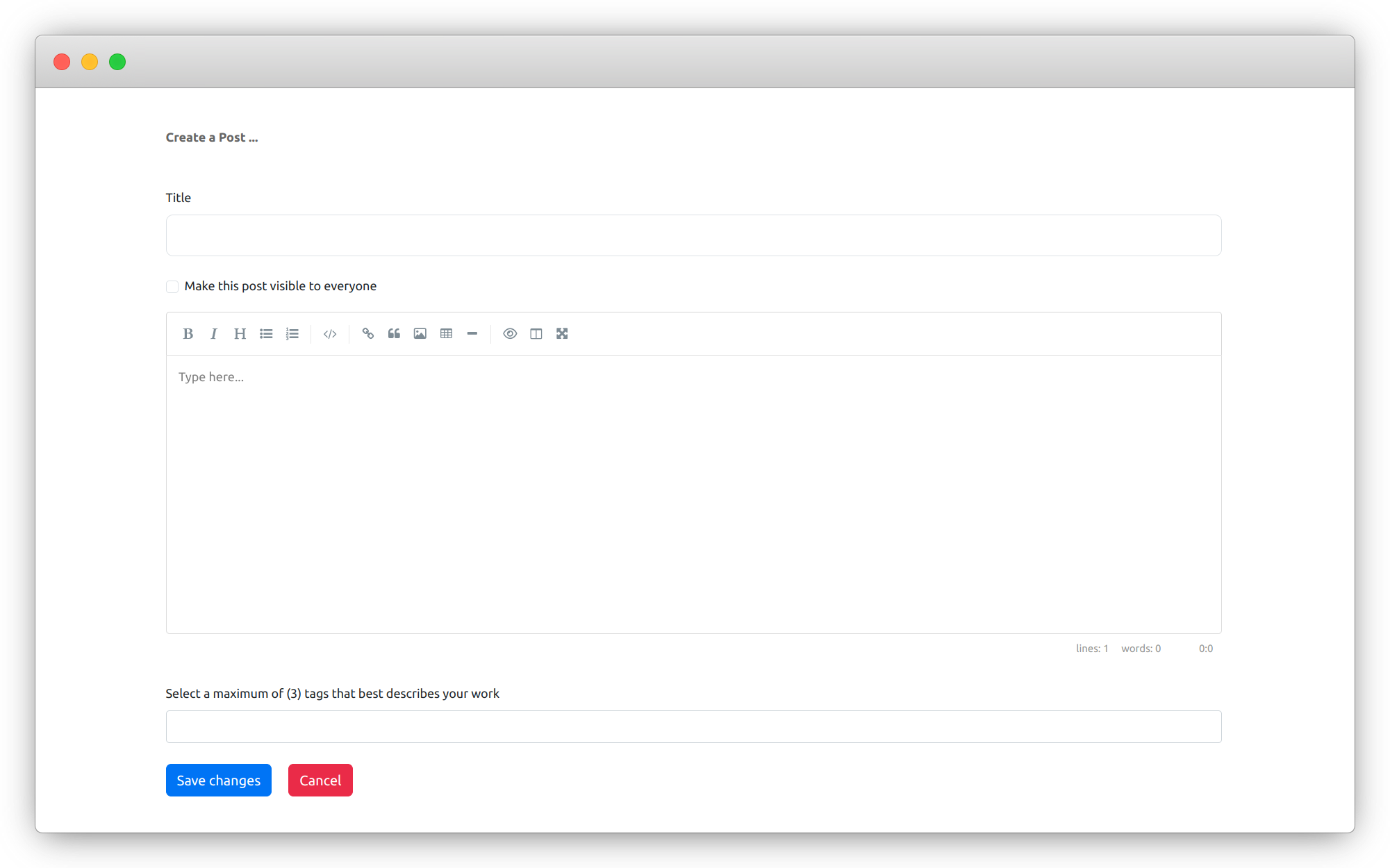The width and height of the screenshot is (1390, 868).
Task: Insert a horizontal rule line
Action: click(x=472, y=334)
